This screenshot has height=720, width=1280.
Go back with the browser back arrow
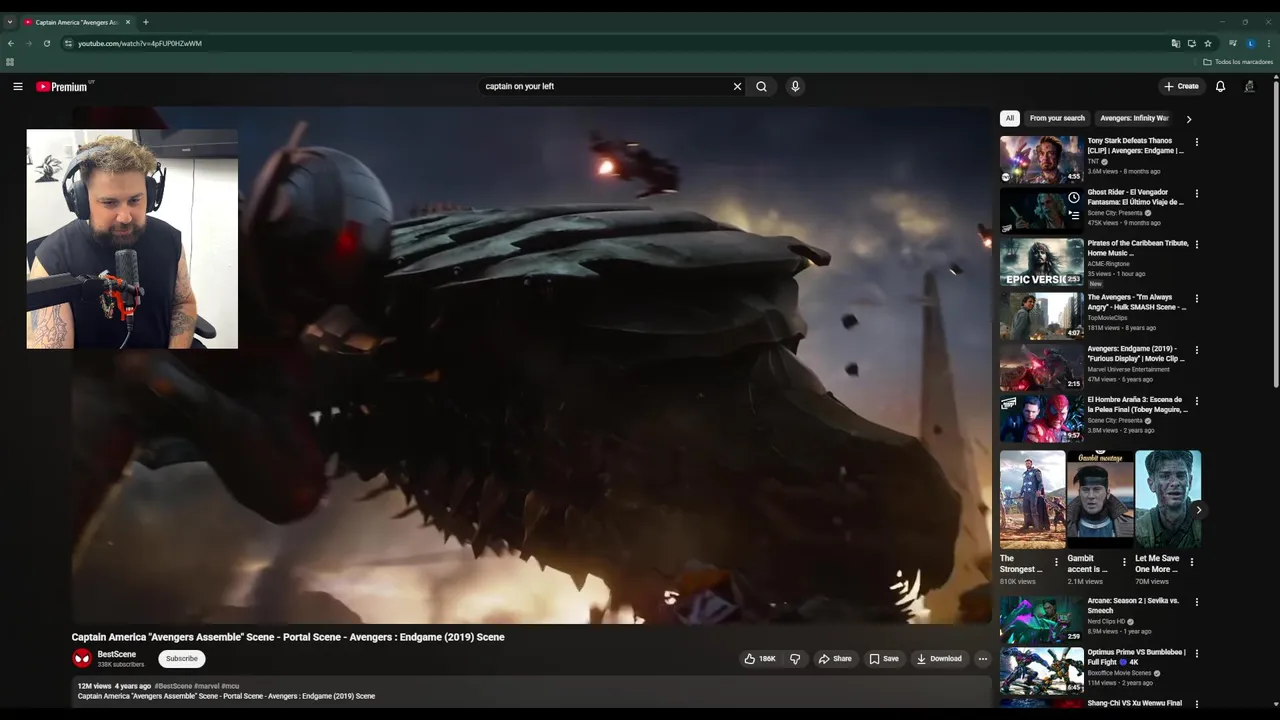point(11,43)
